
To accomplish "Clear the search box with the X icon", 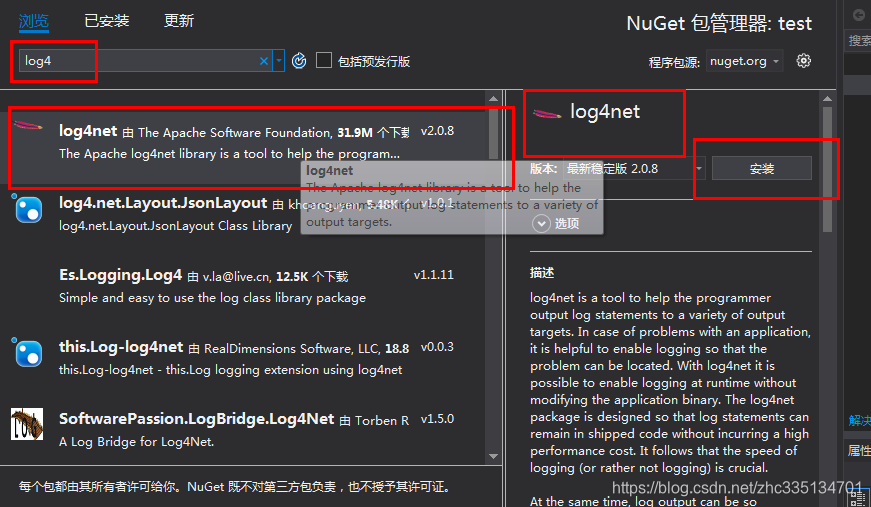I will click(x=264, y=61).
